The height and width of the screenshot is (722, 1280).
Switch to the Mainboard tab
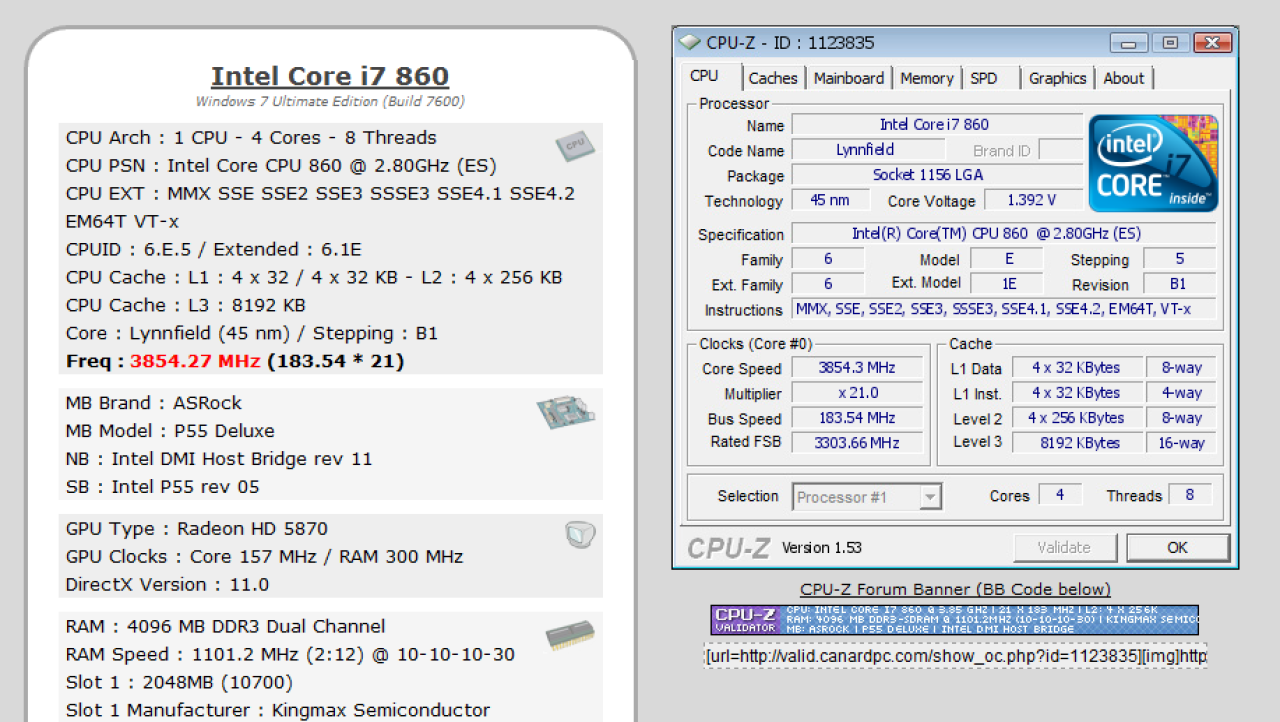click(x=849, y=78)
